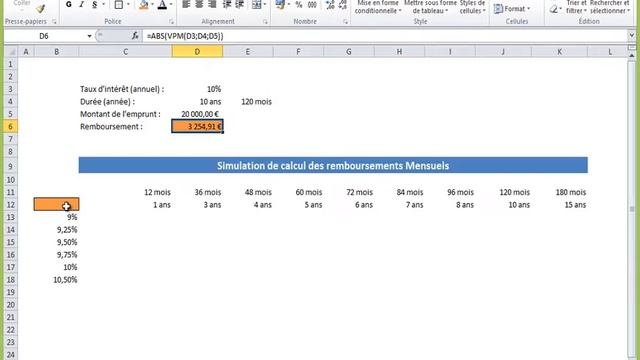
Task: Click the Clear eraser icon in Édition
Action: tap(554, 9)
